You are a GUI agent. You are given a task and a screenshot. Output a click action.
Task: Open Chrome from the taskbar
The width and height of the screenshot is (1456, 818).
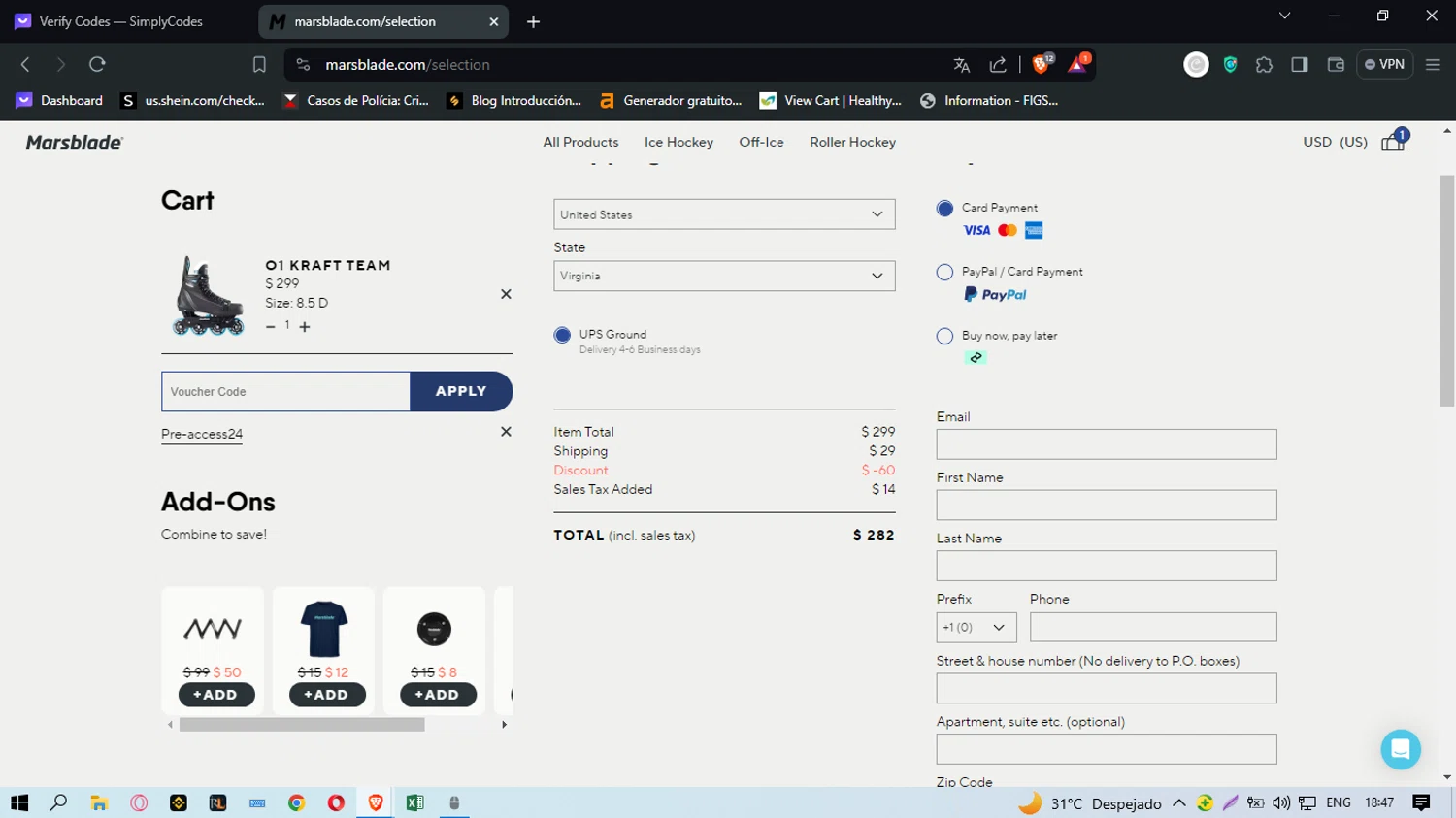point(296,802)
